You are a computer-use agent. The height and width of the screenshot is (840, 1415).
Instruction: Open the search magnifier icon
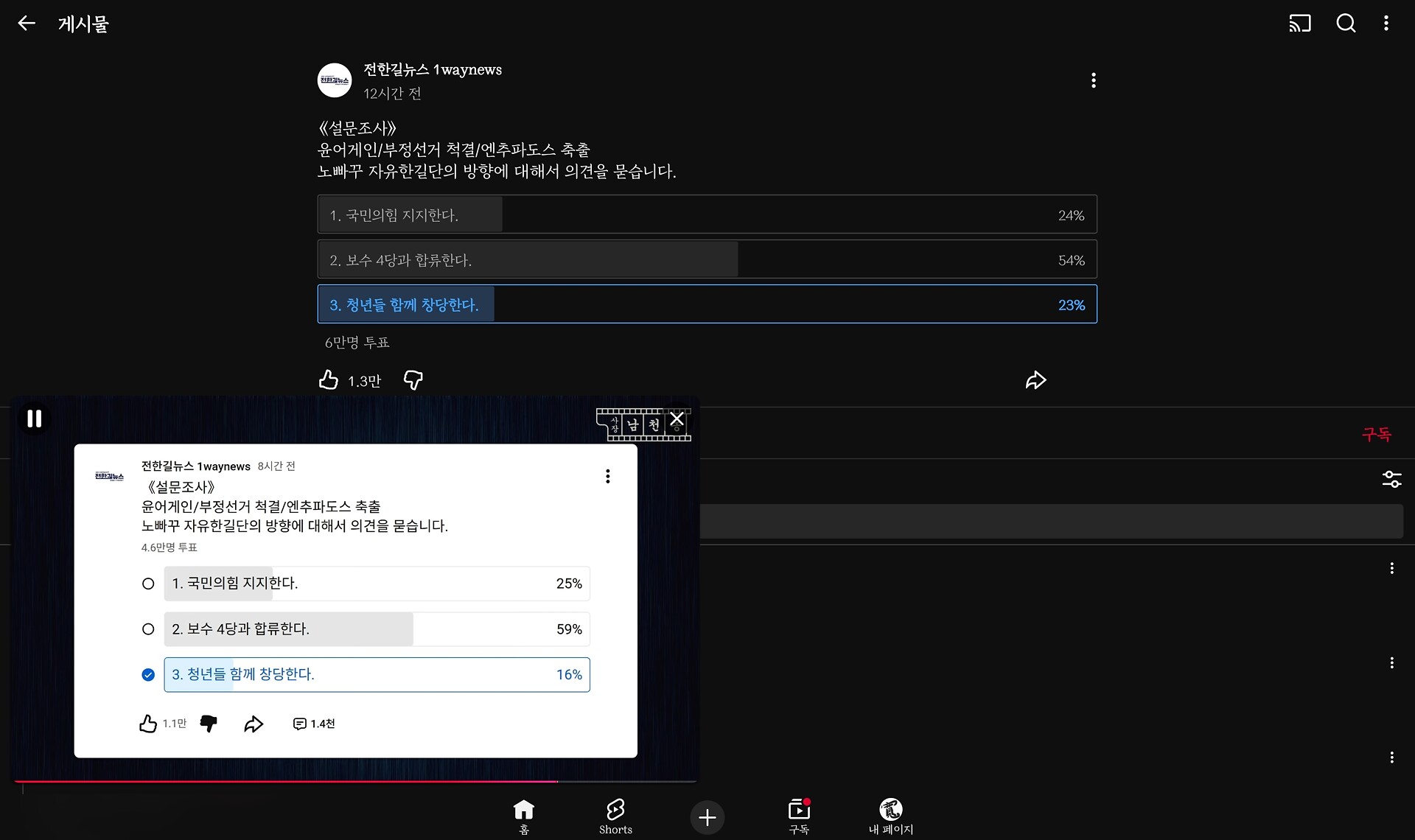1346,24
